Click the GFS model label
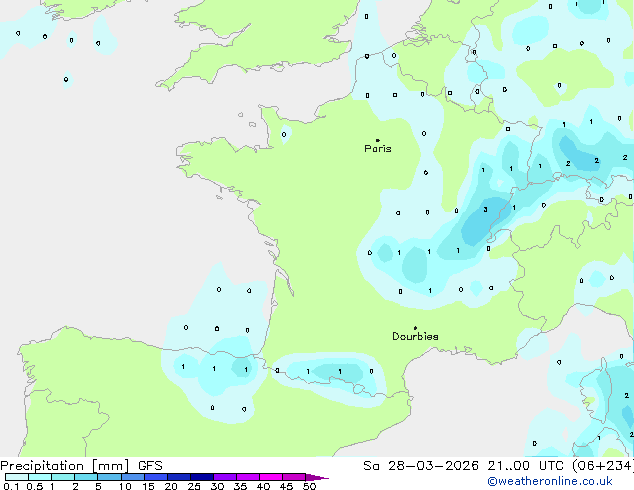Image resolution: width=634 pixels, height=490 pixels. (150, 466)
